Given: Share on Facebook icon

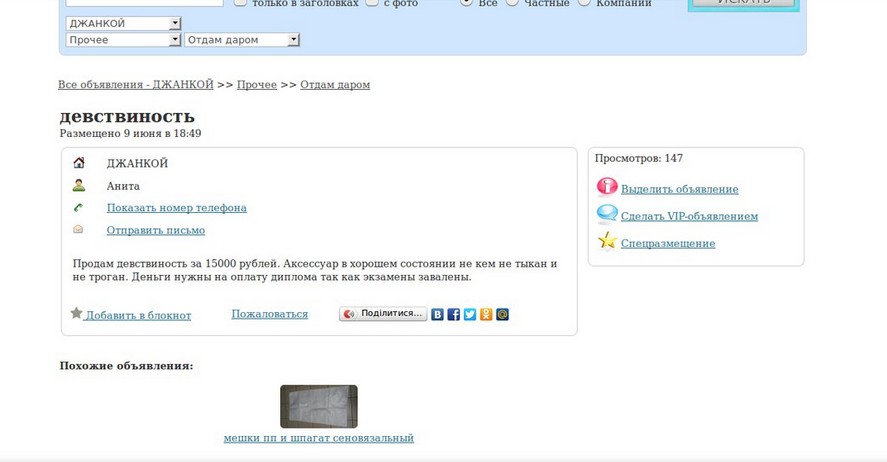Looking at the screenshot, I should (454, 314).
